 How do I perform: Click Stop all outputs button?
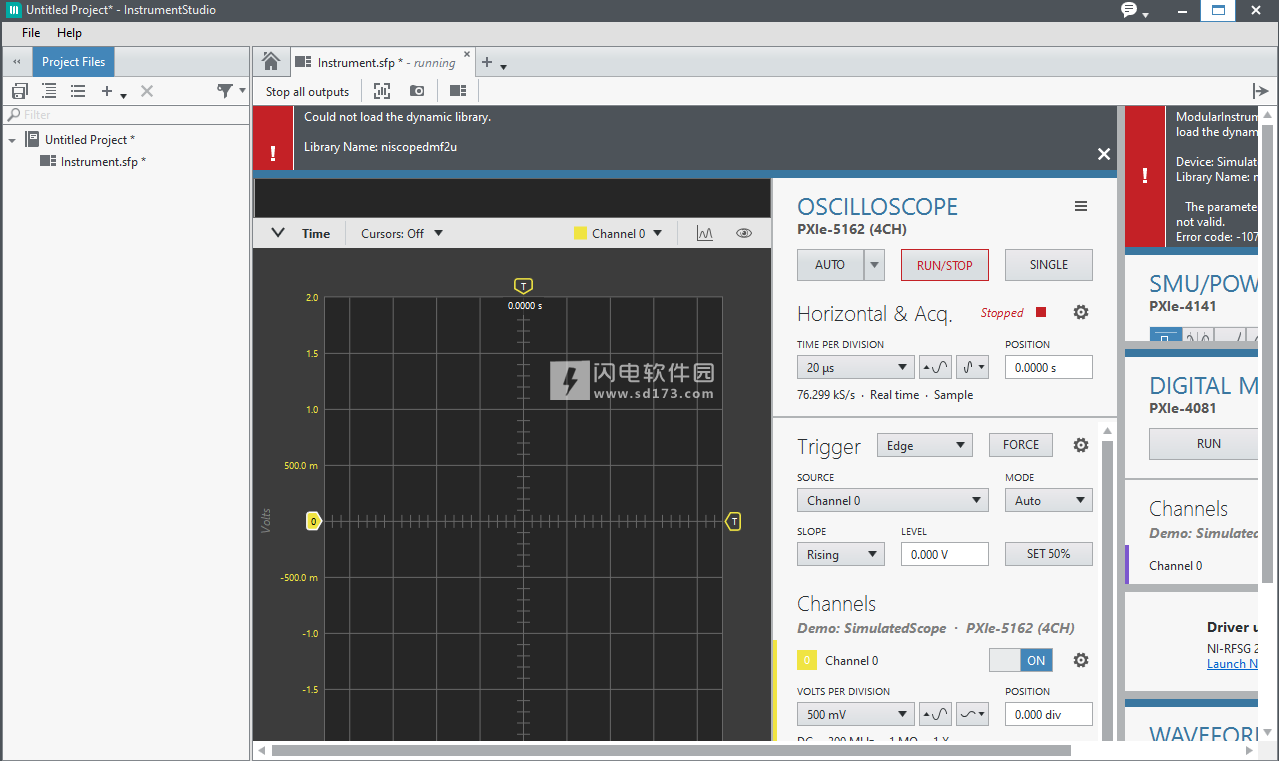[x=307, y=91]
